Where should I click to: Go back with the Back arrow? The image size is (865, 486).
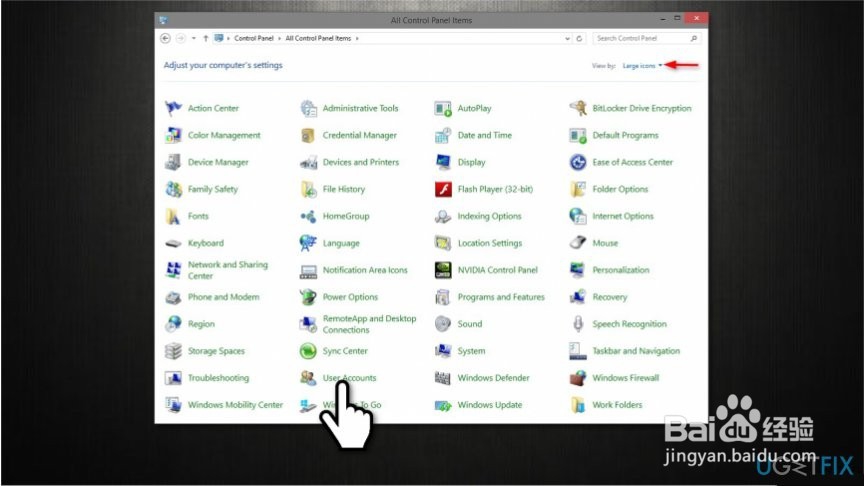coord(165,38)
